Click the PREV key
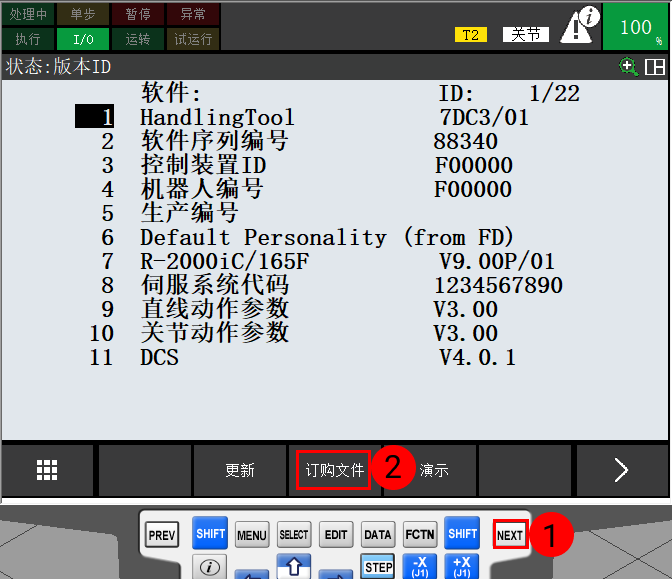The image size is (672, 579). pos(162,535)
